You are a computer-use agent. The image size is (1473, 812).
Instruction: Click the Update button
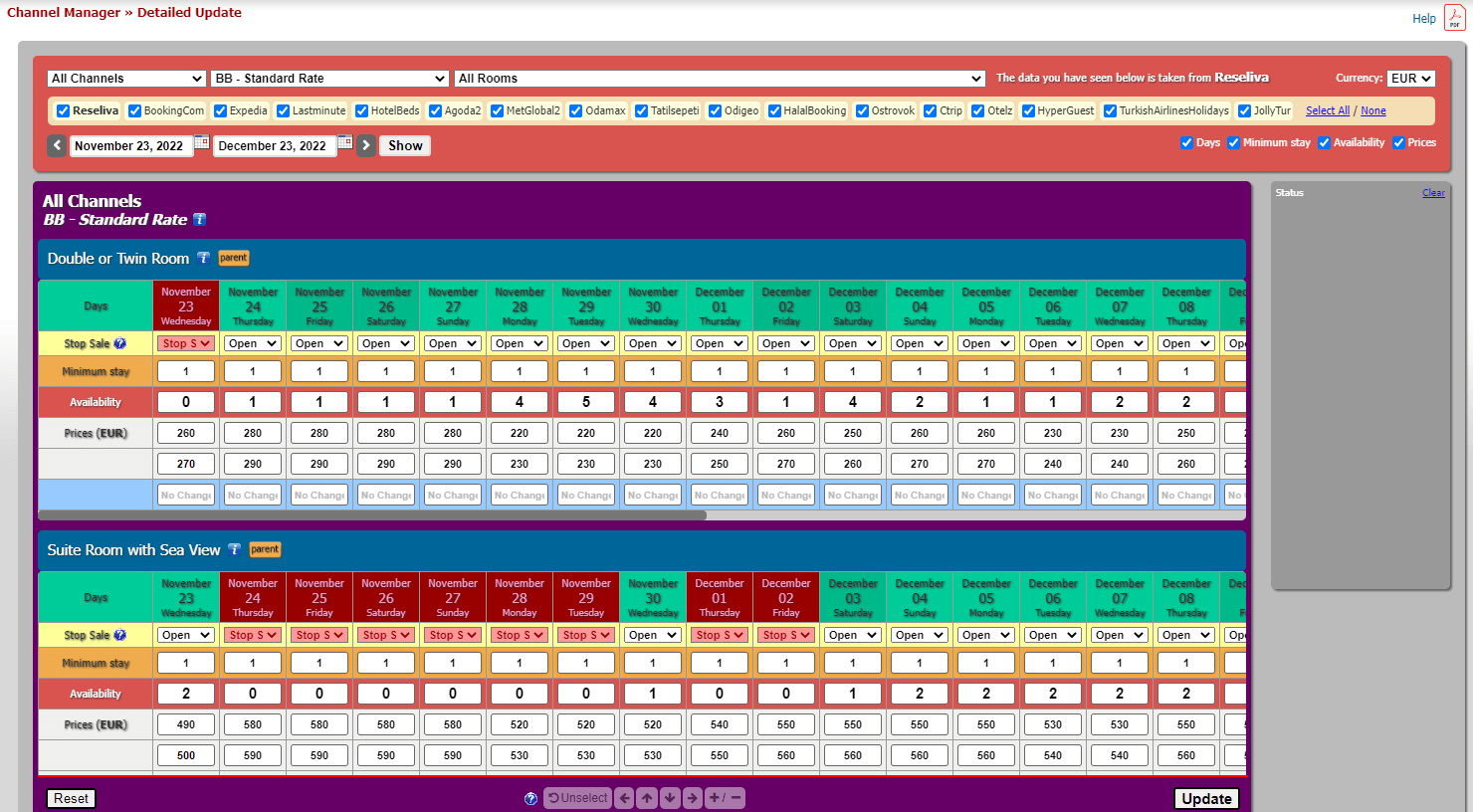tap(1206, 798)
